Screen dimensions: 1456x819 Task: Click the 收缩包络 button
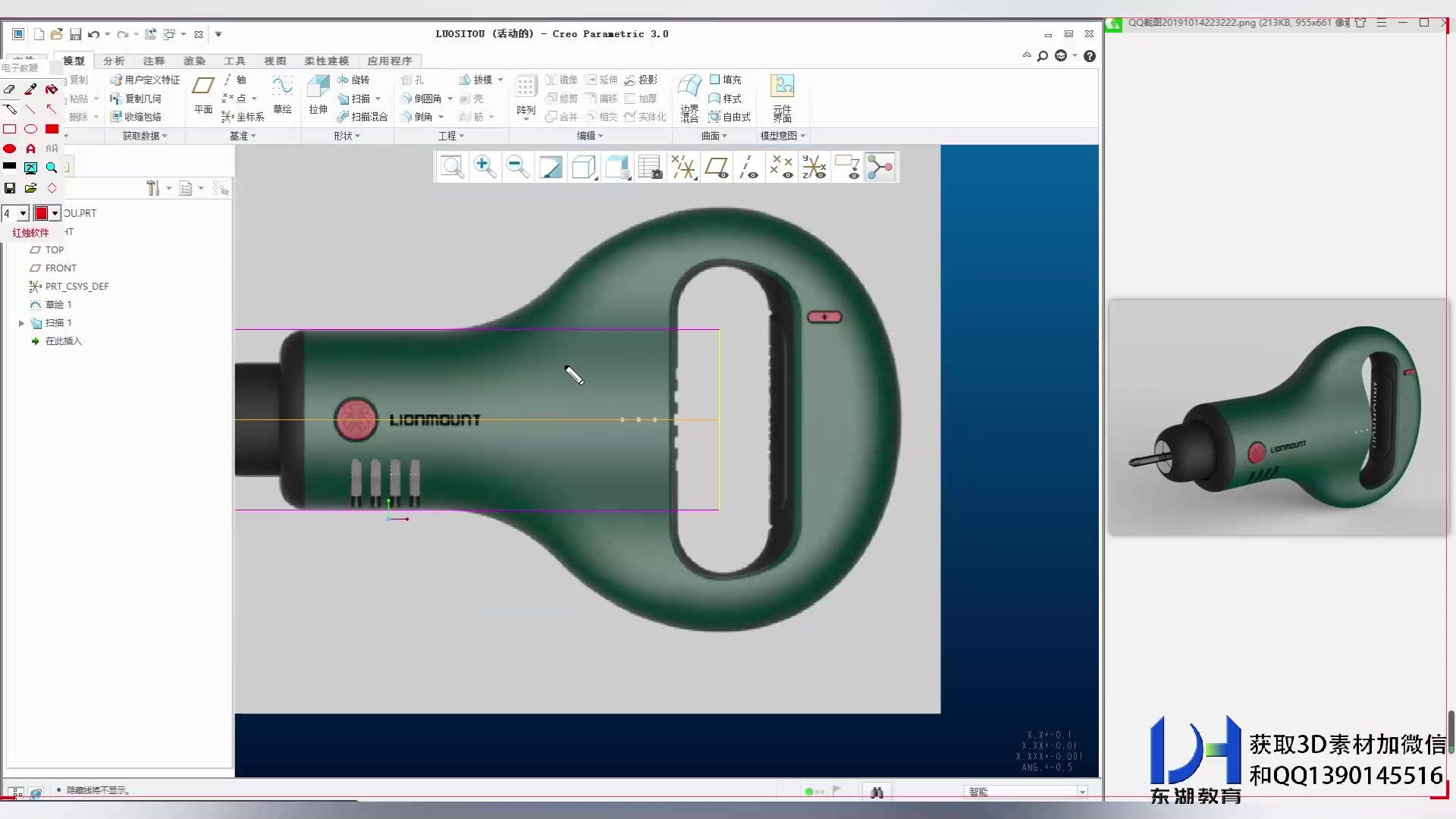point(136,117)
